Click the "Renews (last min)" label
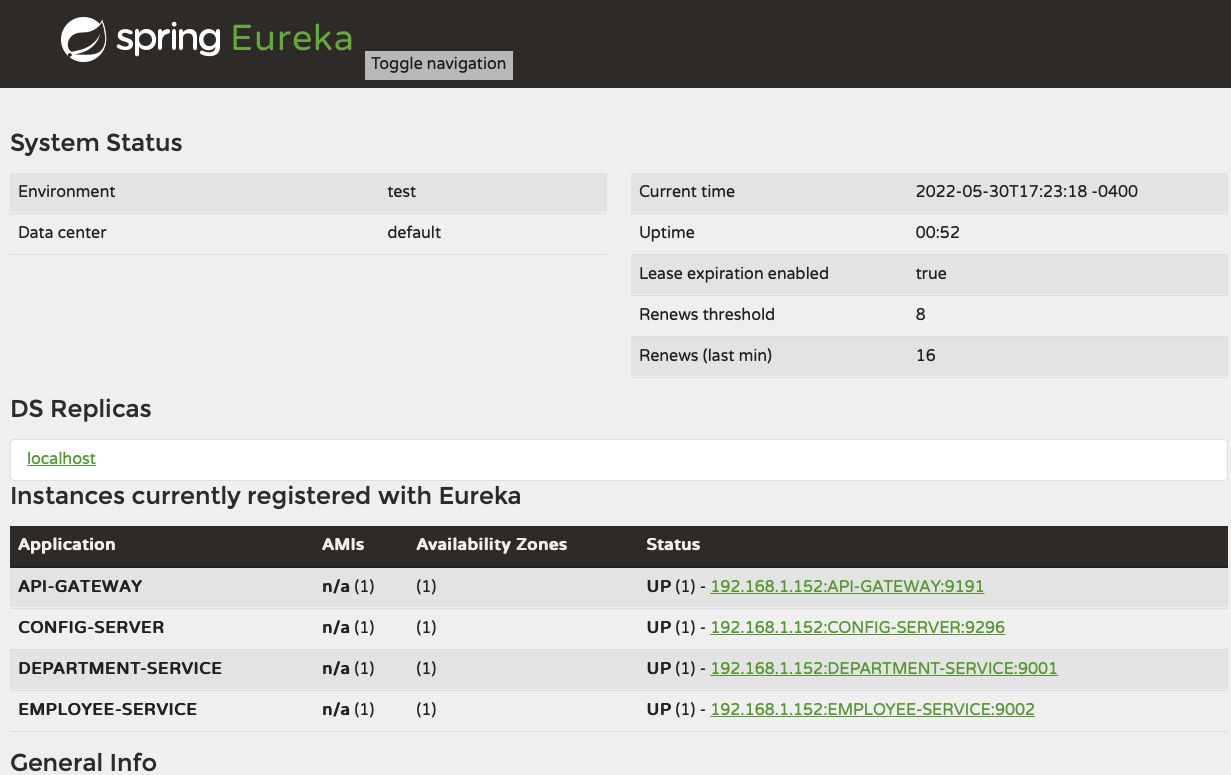 click(705, 355)
